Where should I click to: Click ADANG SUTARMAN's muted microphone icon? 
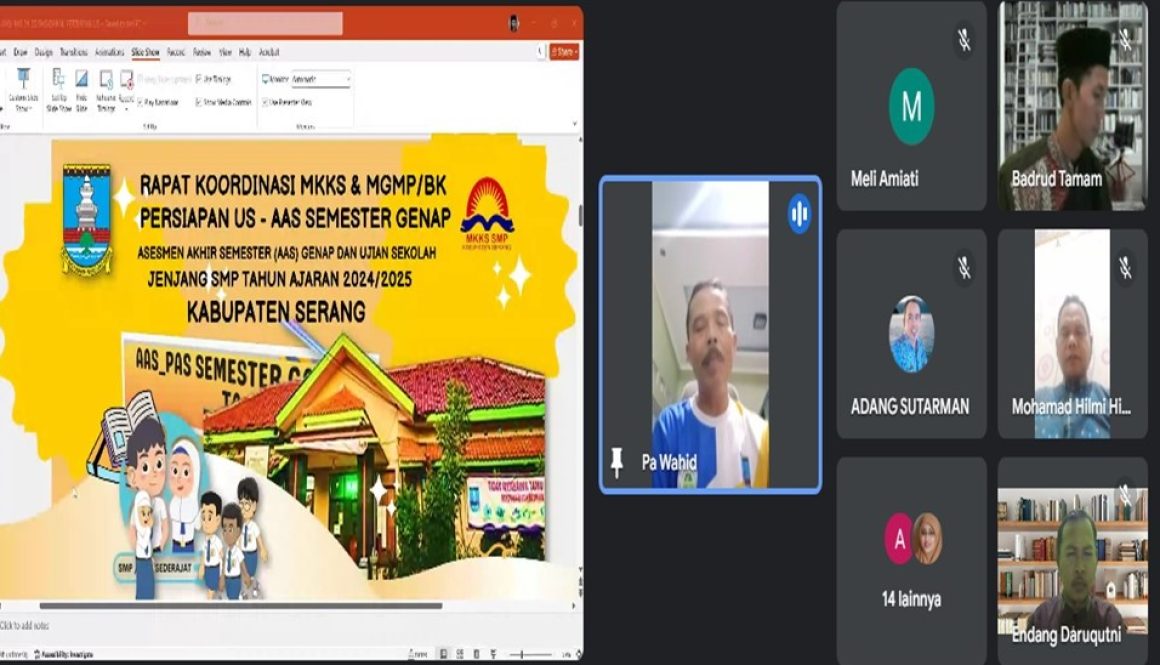tap(964, 268)
